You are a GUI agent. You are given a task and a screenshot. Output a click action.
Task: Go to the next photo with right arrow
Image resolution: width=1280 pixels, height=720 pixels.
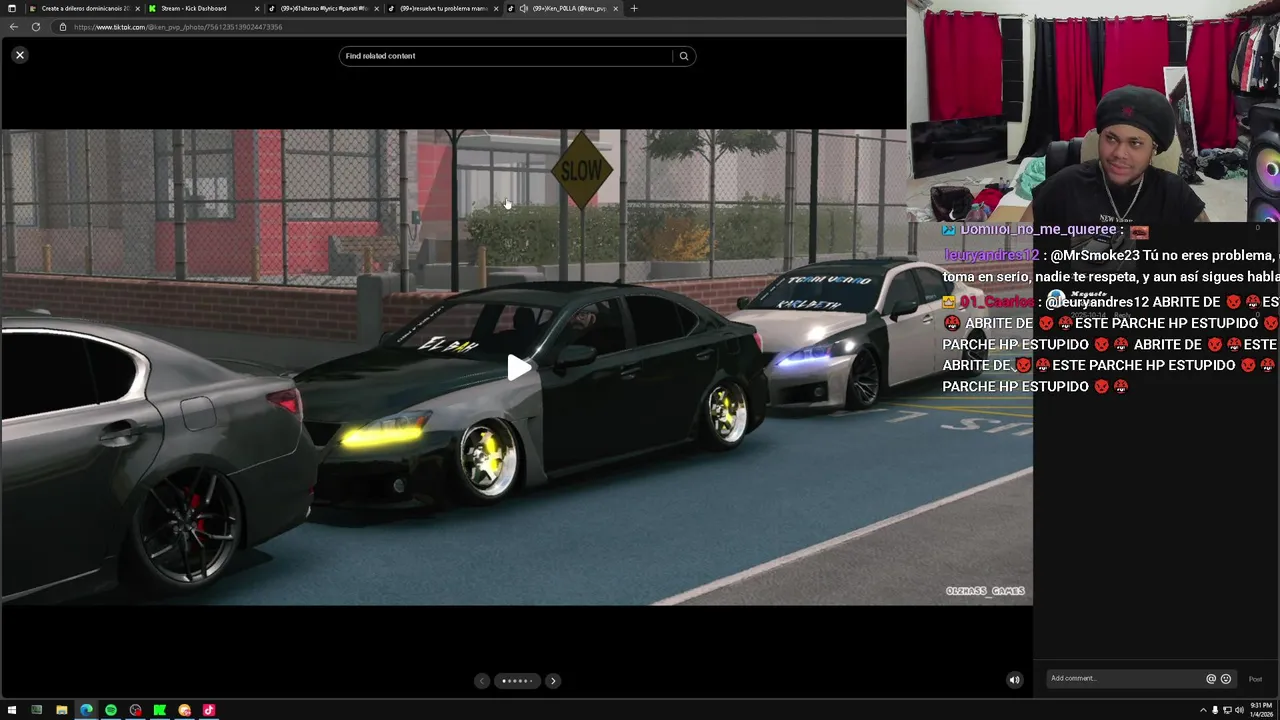[553, 681]
